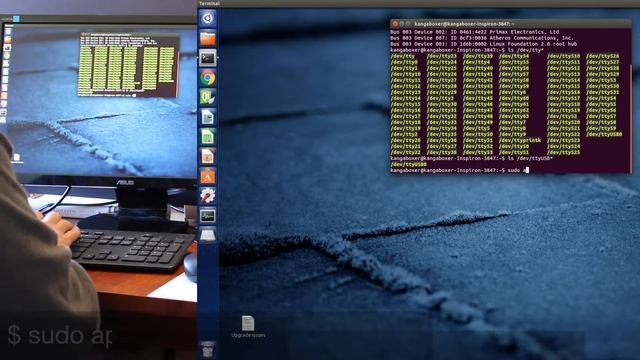This screenshot has height=360, width=640.
Task: Click the drive icon below System Monitor
Action: (208, 236)
